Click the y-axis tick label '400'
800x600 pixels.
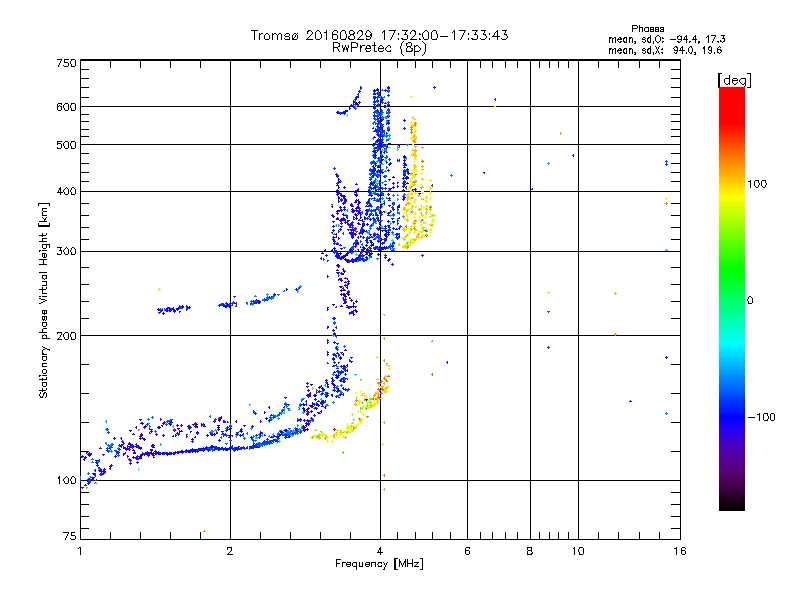(x=66, y=192)
